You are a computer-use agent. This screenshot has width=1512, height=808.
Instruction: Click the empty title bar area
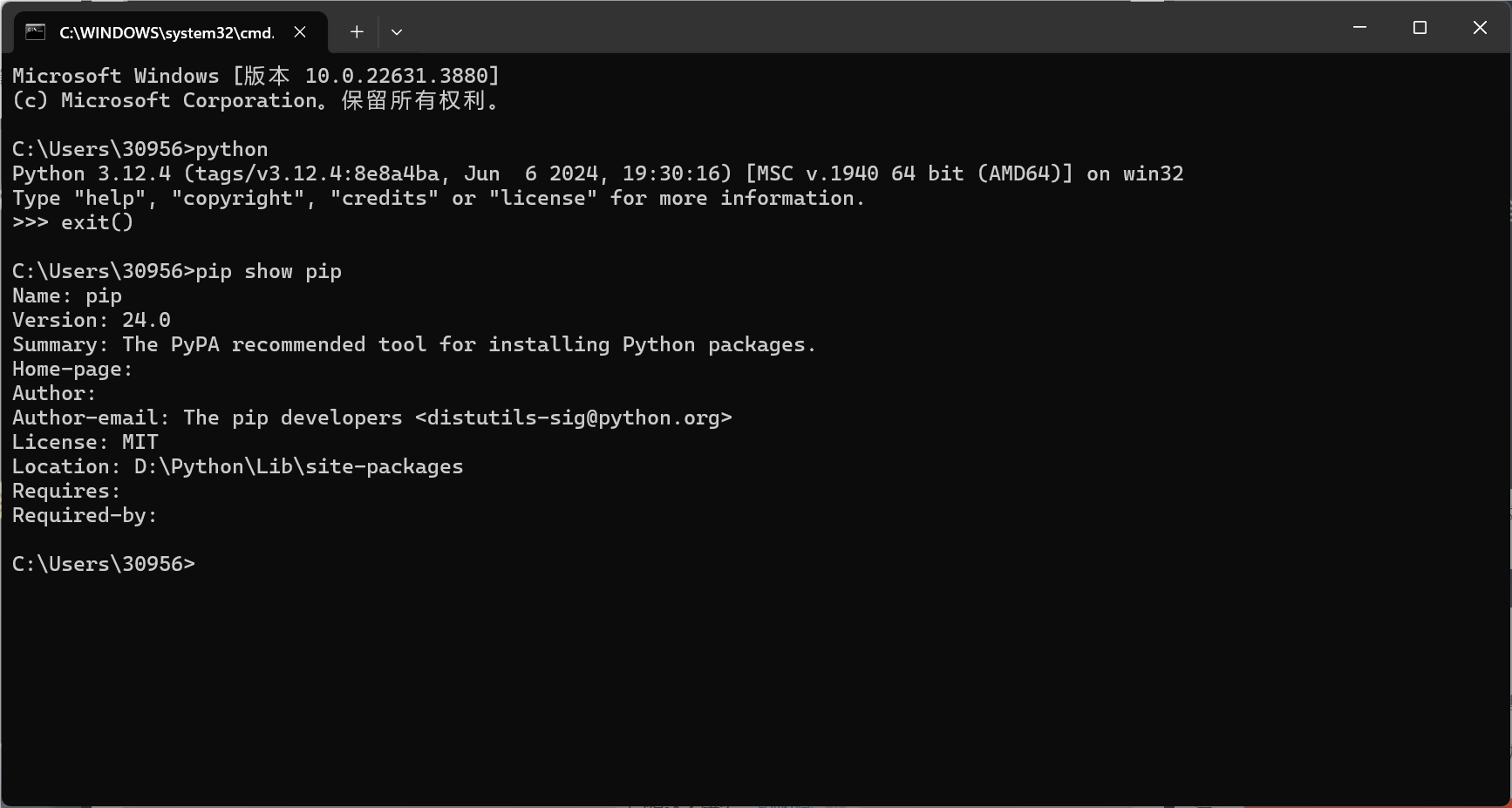pos(872,28)
